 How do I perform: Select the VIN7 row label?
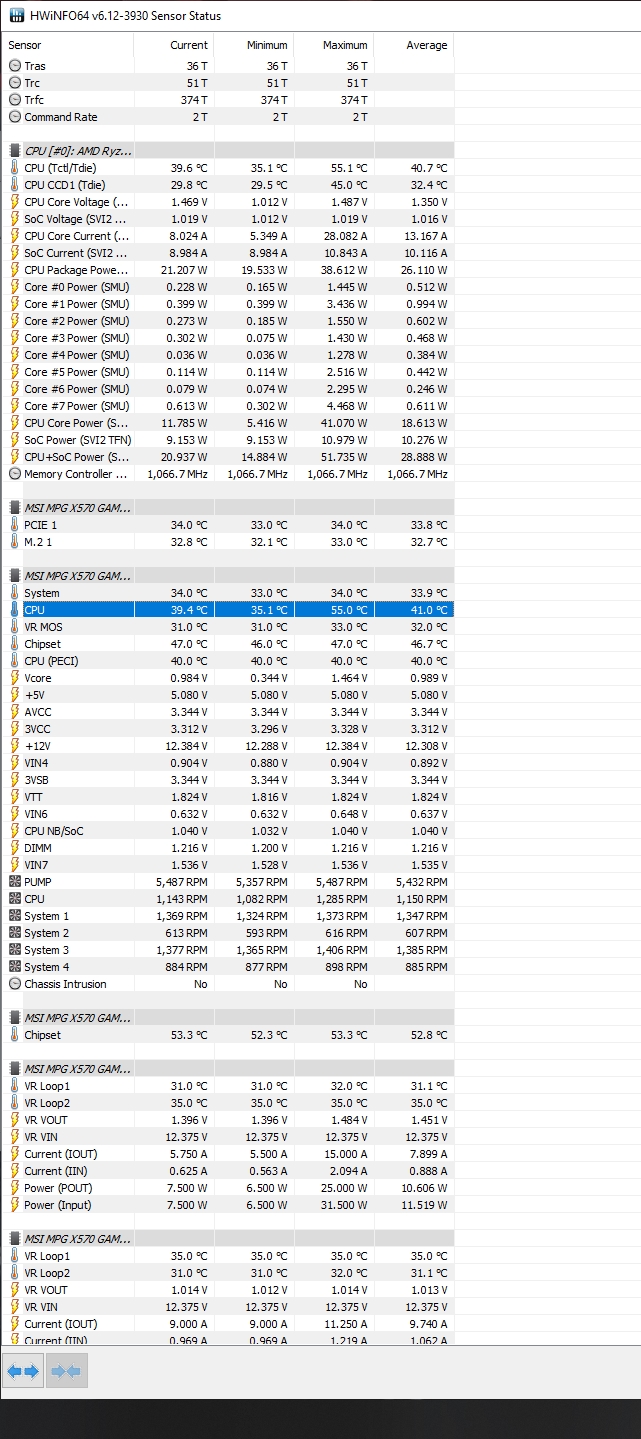click(36, 865)
